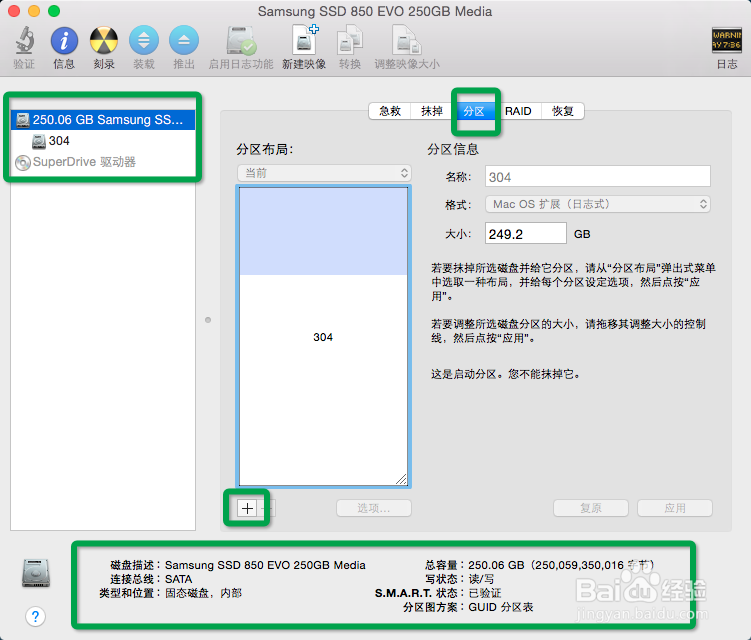Image resolution: width=751 pixels, height=640 pixels.
Task: Click the sidebar splitter dot handle
Action: click(208, 320)
